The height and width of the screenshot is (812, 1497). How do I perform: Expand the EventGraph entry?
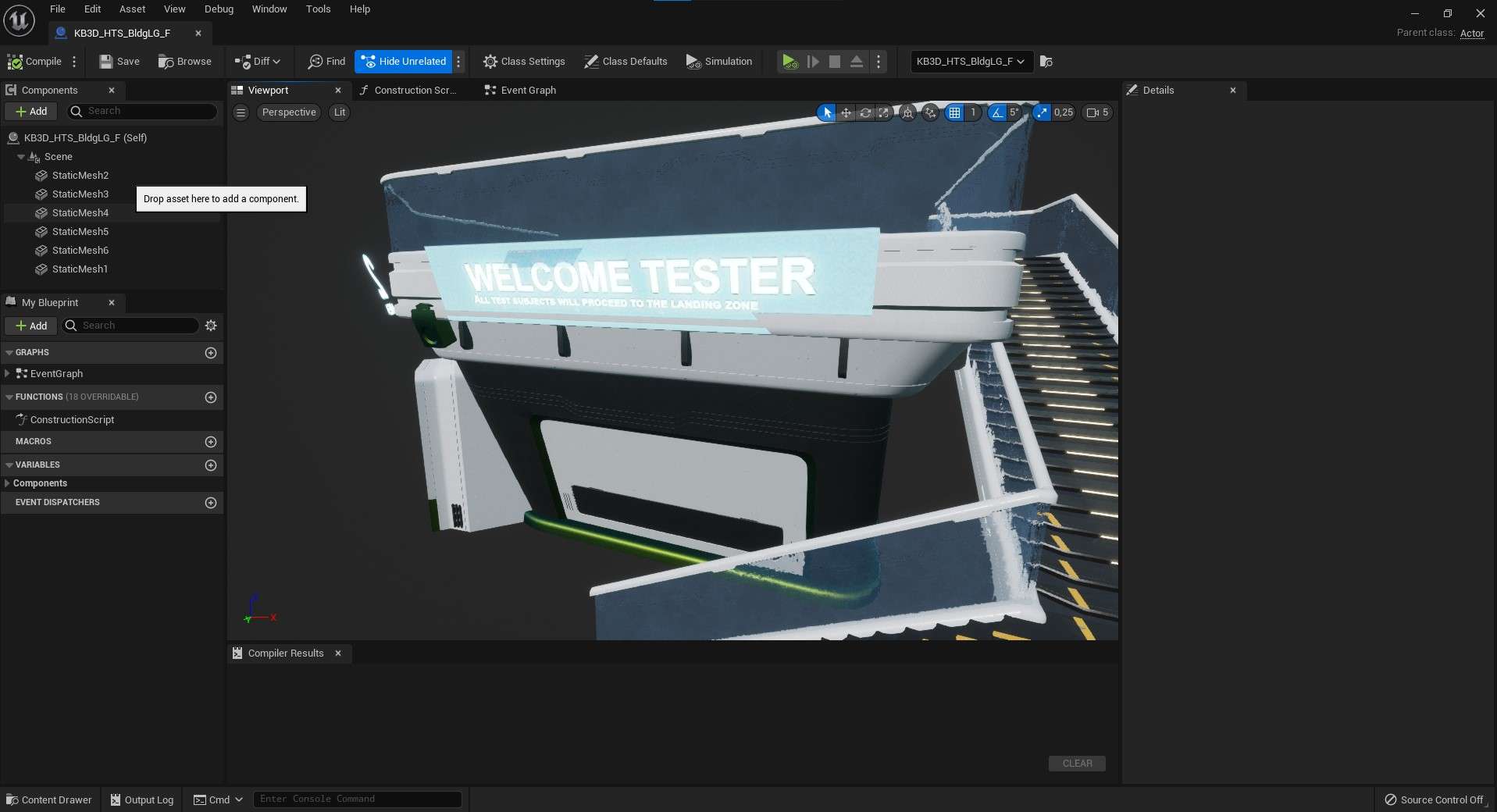coord(7,374)
